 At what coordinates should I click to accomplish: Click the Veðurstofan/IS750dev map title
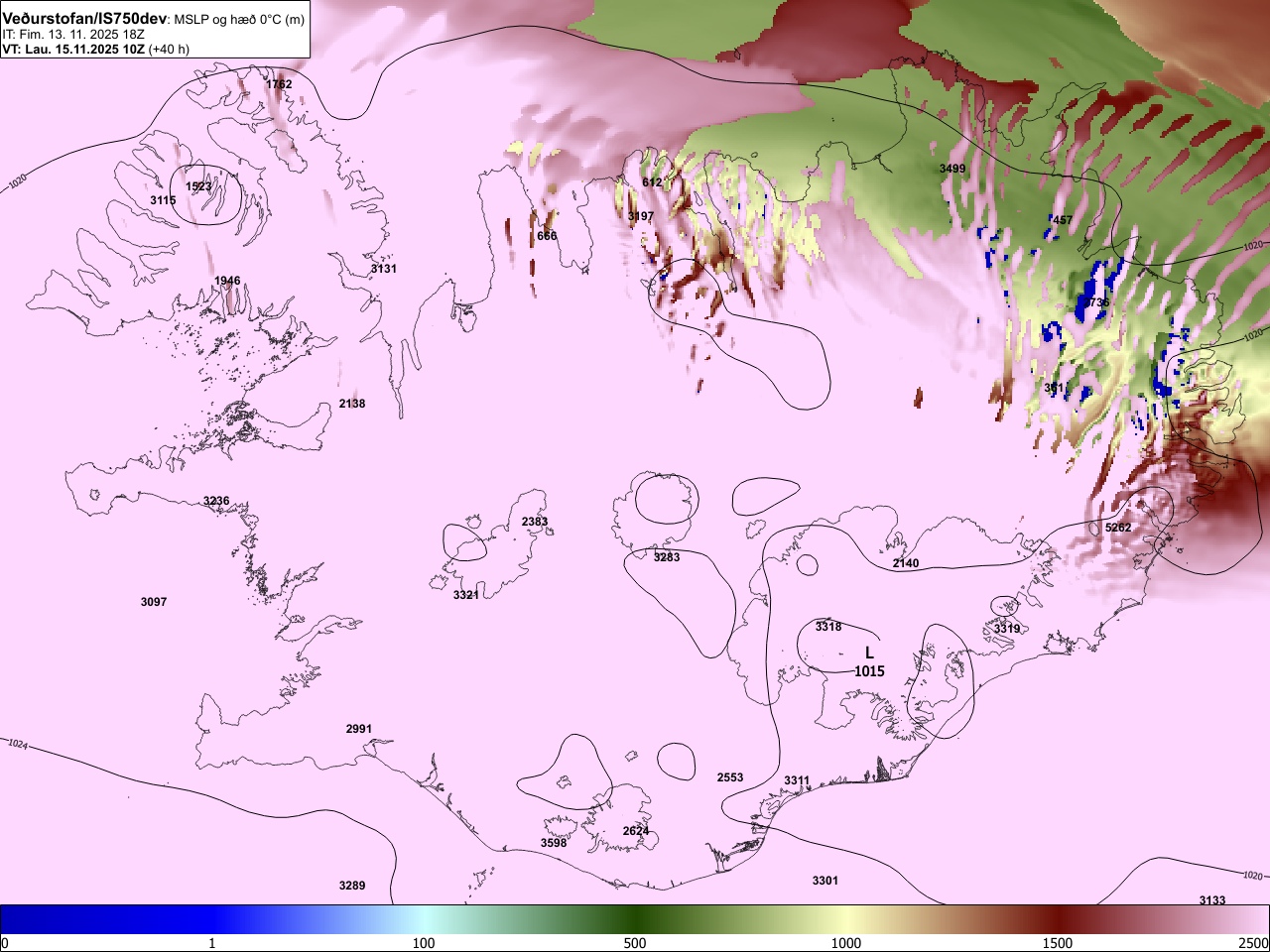pyautogui.click(x=84, y=19)
